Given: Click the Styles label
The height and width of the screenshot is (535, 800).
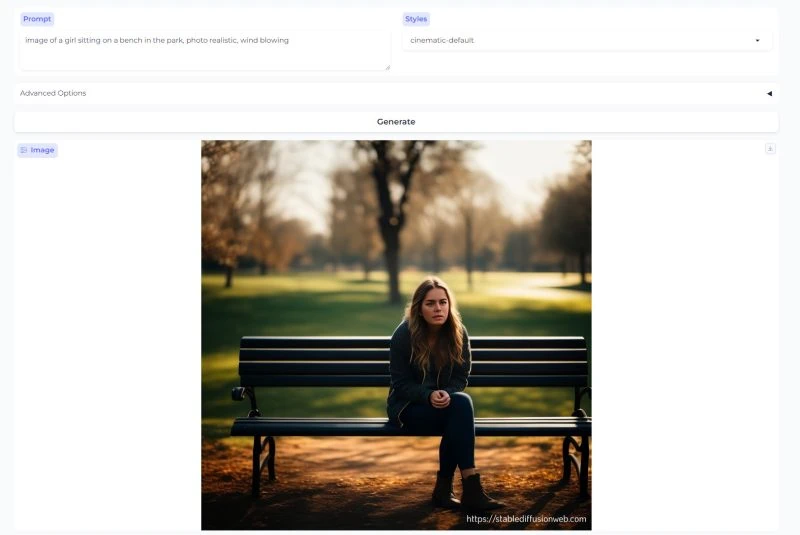Looking at the screenshot, I should (416, 19).
